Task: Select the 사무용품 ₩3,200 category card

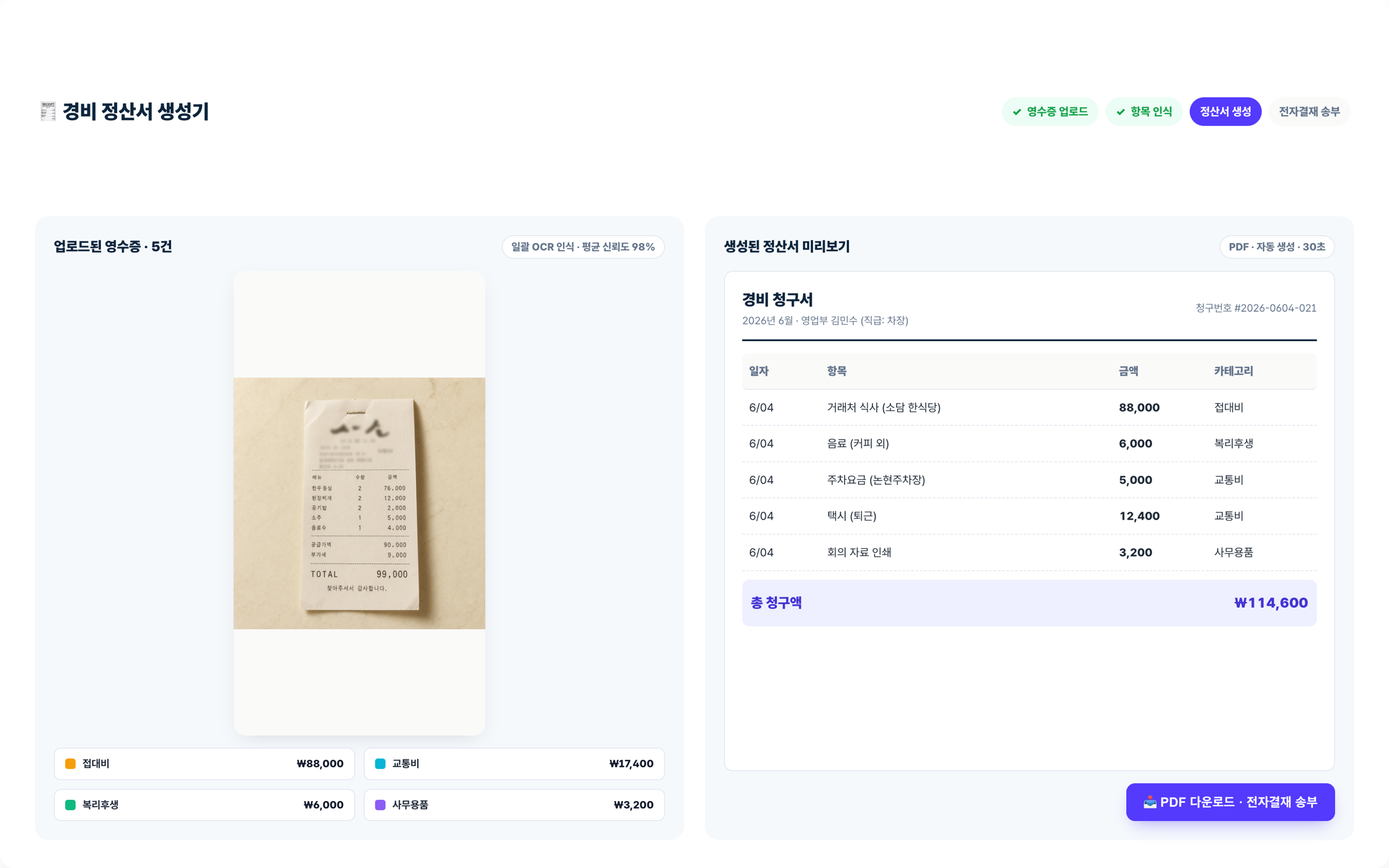Action: coord(514,805)
